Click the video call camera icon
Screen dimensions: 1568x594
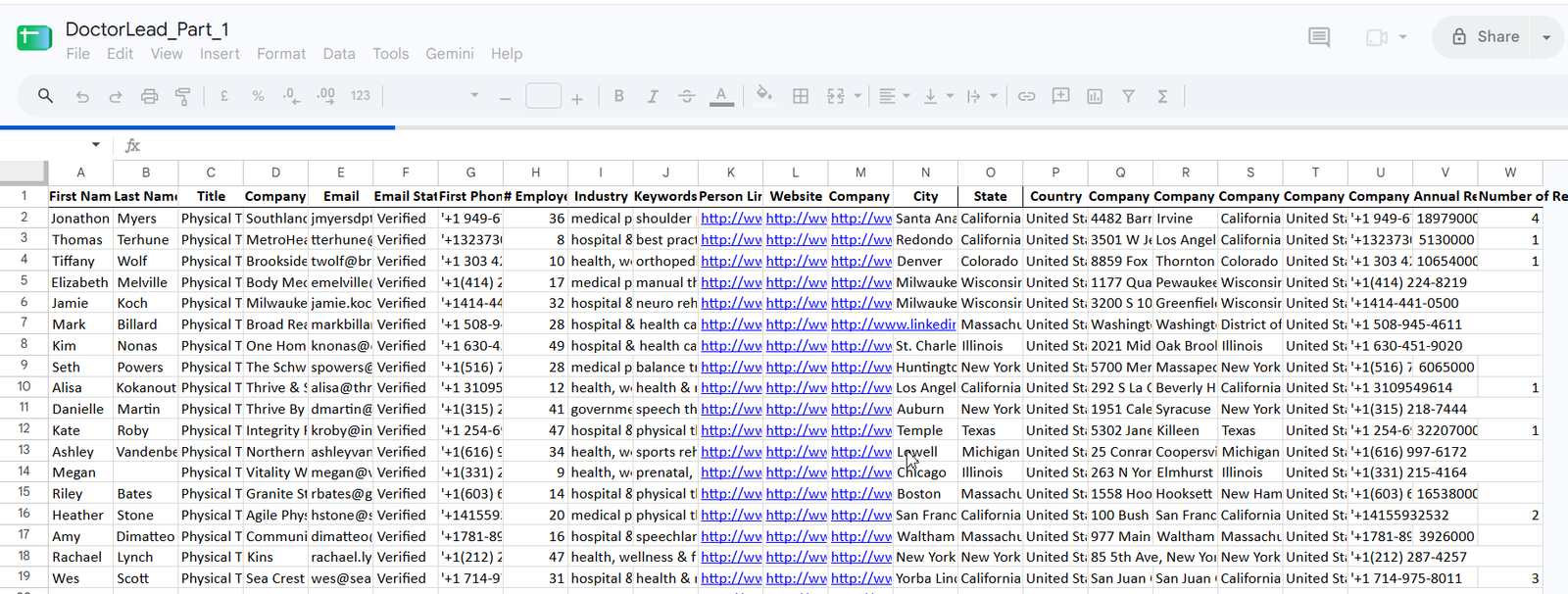1377,37
